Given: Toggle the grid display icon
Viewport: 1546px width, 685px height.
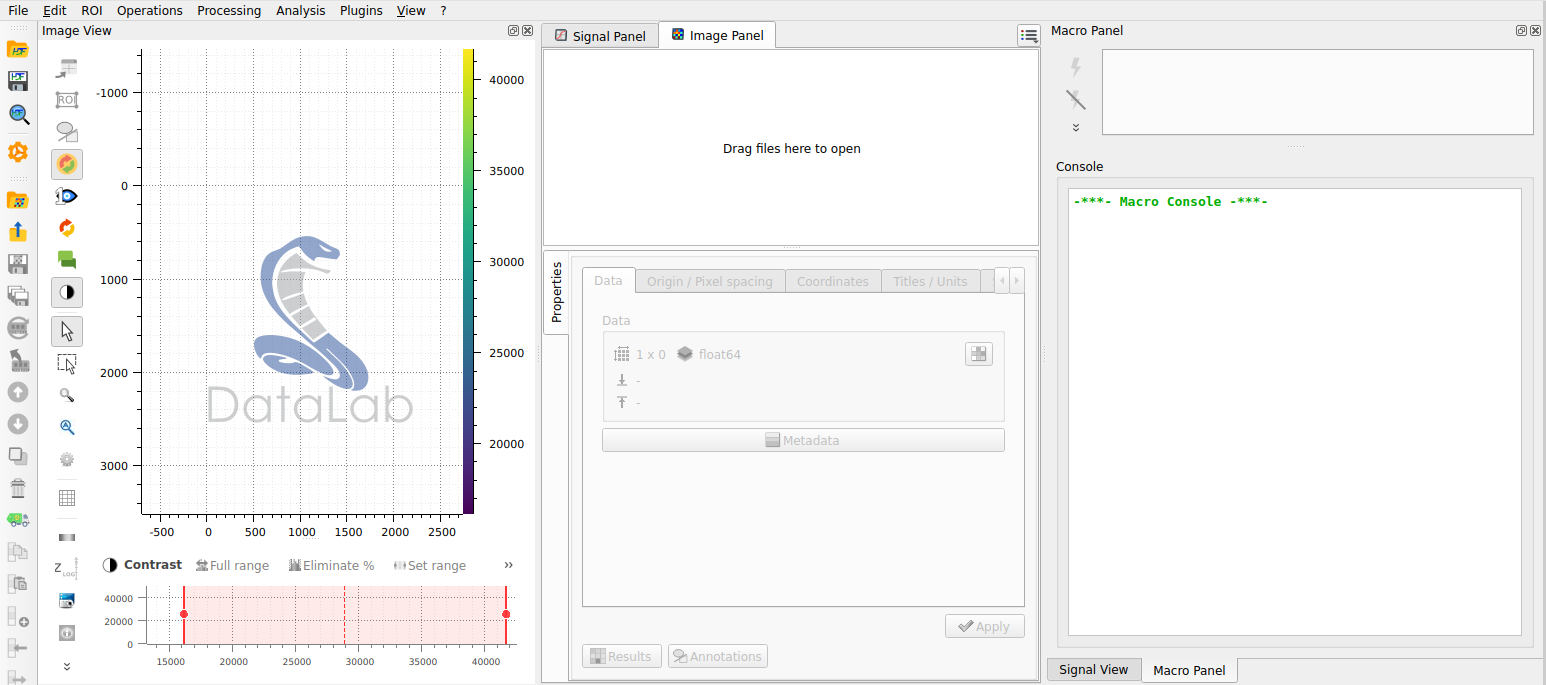Looking at the screenshot, I should tap(67, 498).
